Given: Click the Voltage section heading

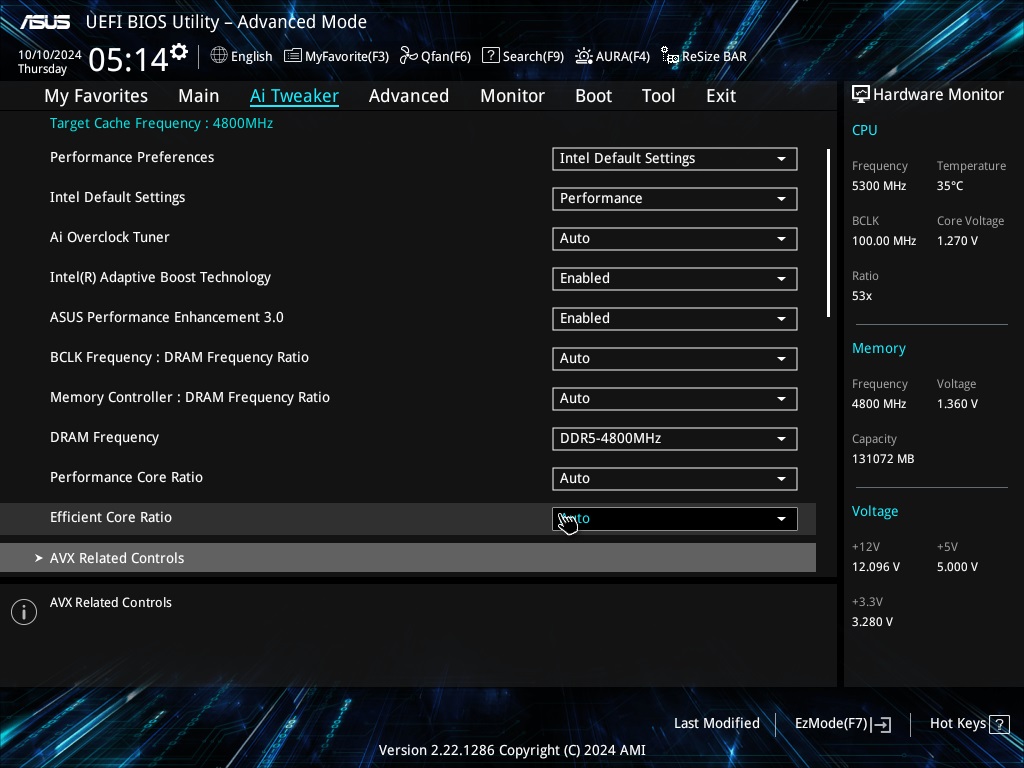Looking at the screenshot, I should (874, 511).
